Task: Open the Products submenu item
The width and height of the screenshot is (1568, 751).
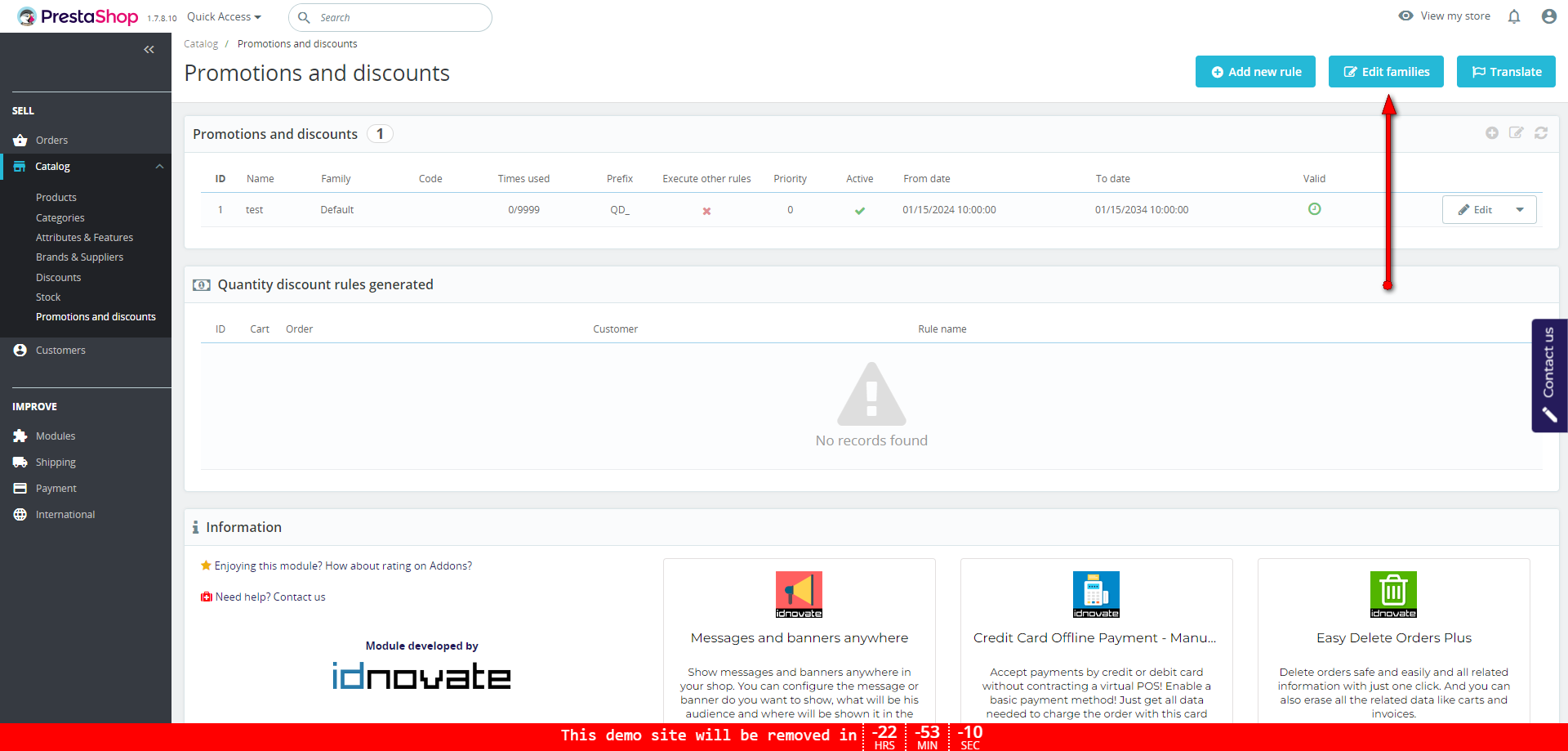Action: 56,198
